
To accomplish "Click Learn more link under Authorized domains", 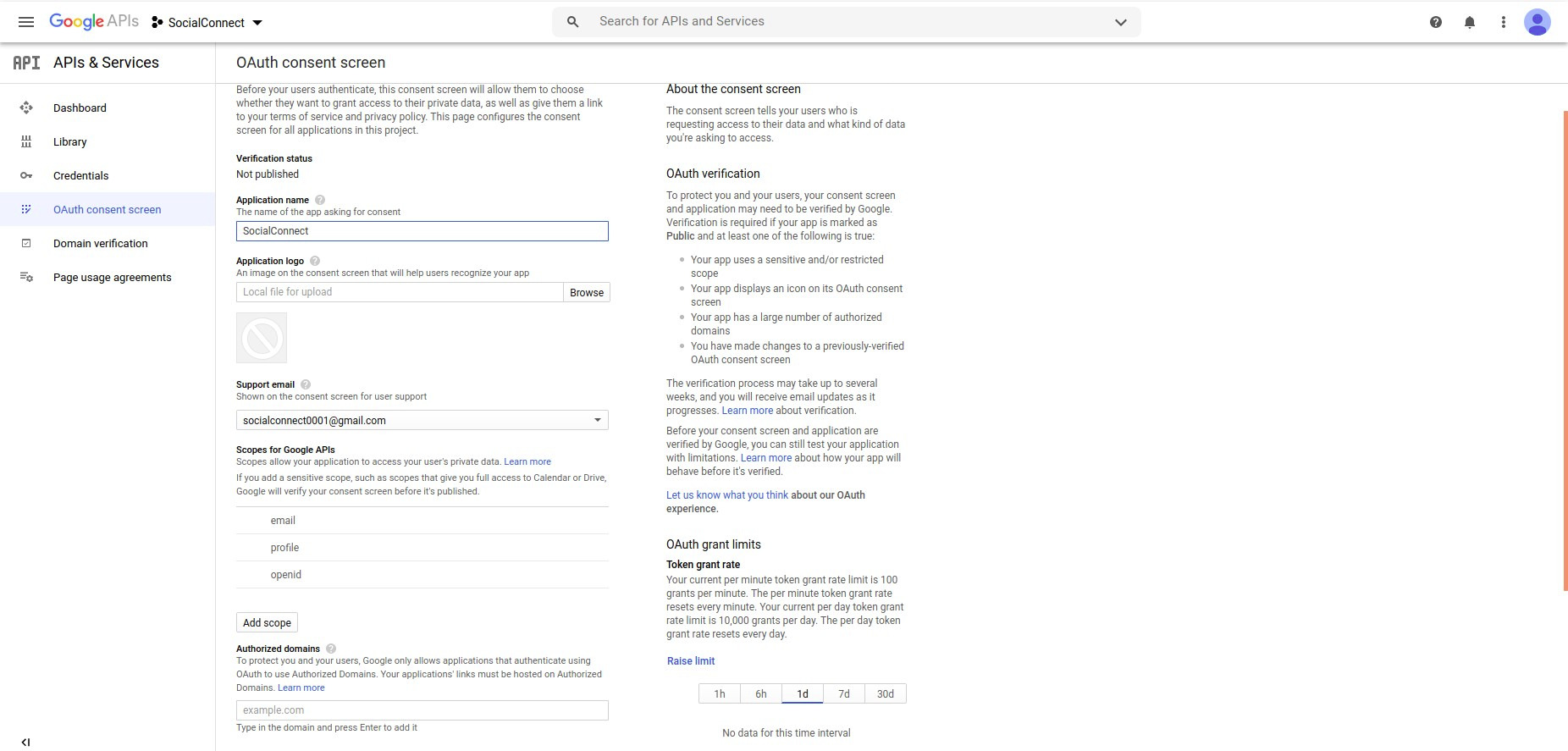I will click(x=301, y=687).
